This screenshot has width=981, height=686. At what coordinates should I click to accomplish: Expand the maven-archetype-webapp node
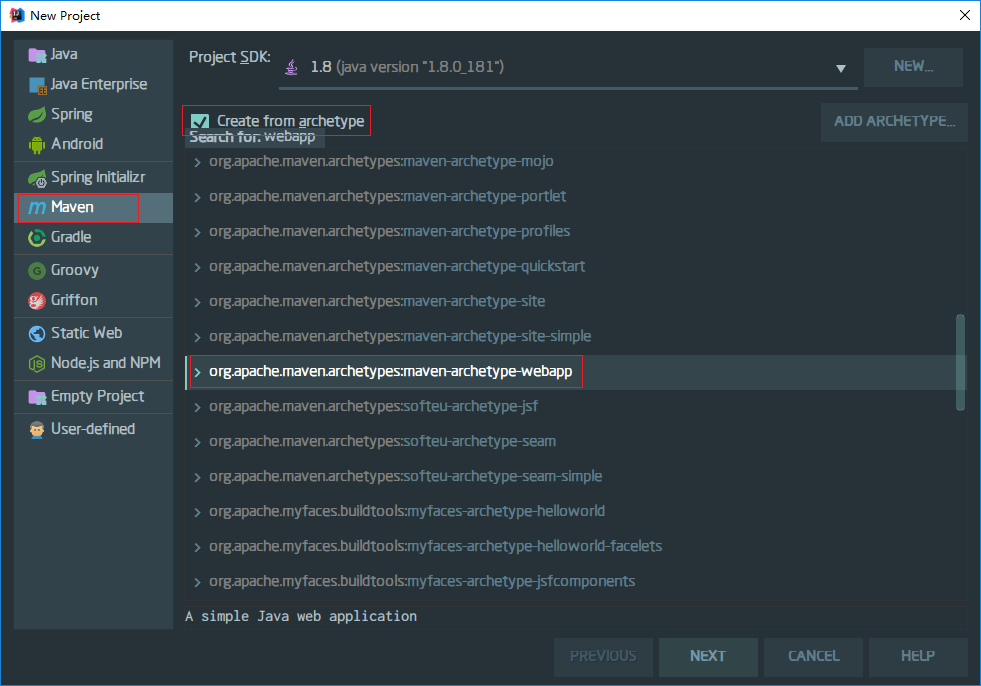coord(197,373)
